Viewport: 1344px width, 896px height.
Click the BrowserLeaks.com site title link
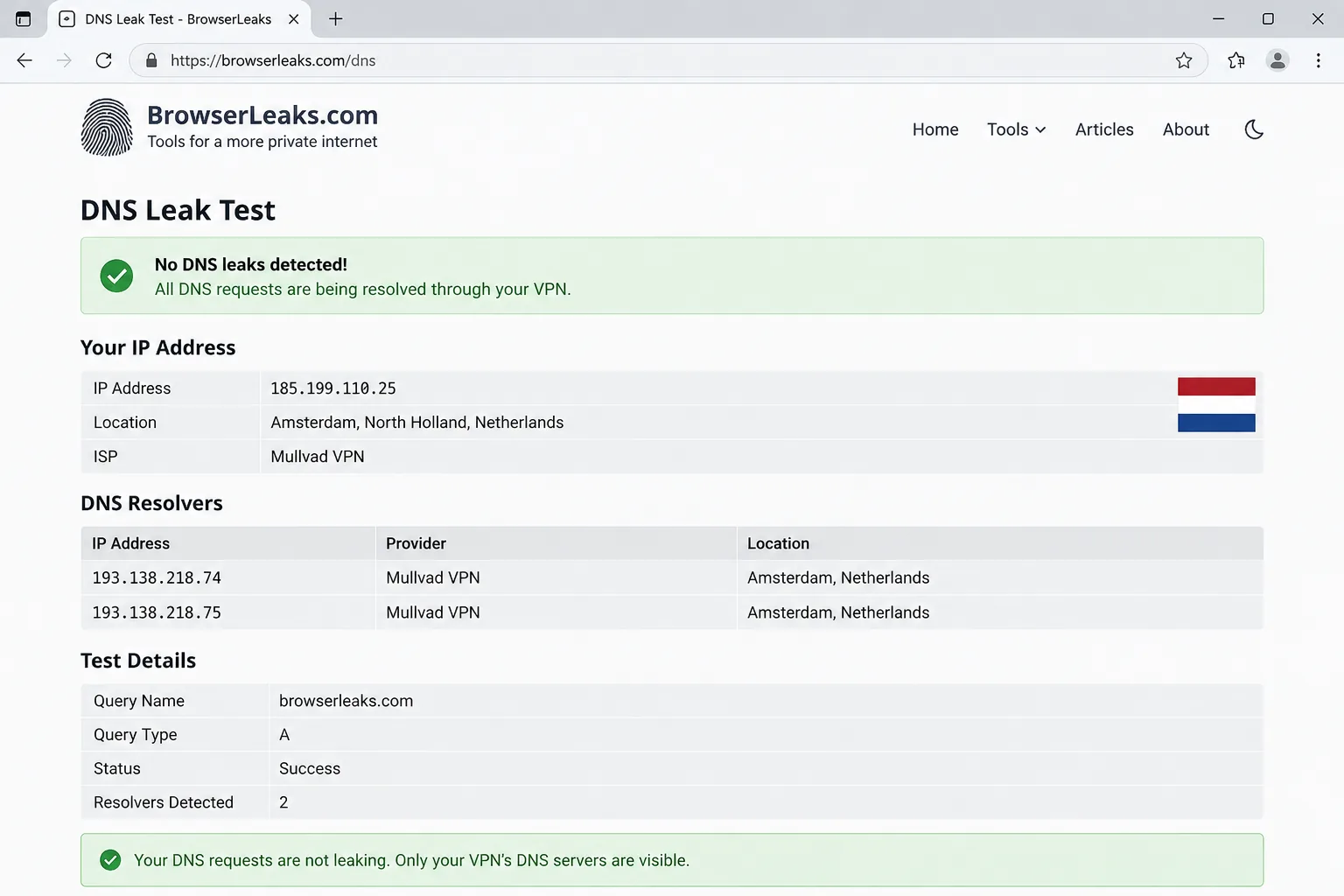[x=262, y=115]
